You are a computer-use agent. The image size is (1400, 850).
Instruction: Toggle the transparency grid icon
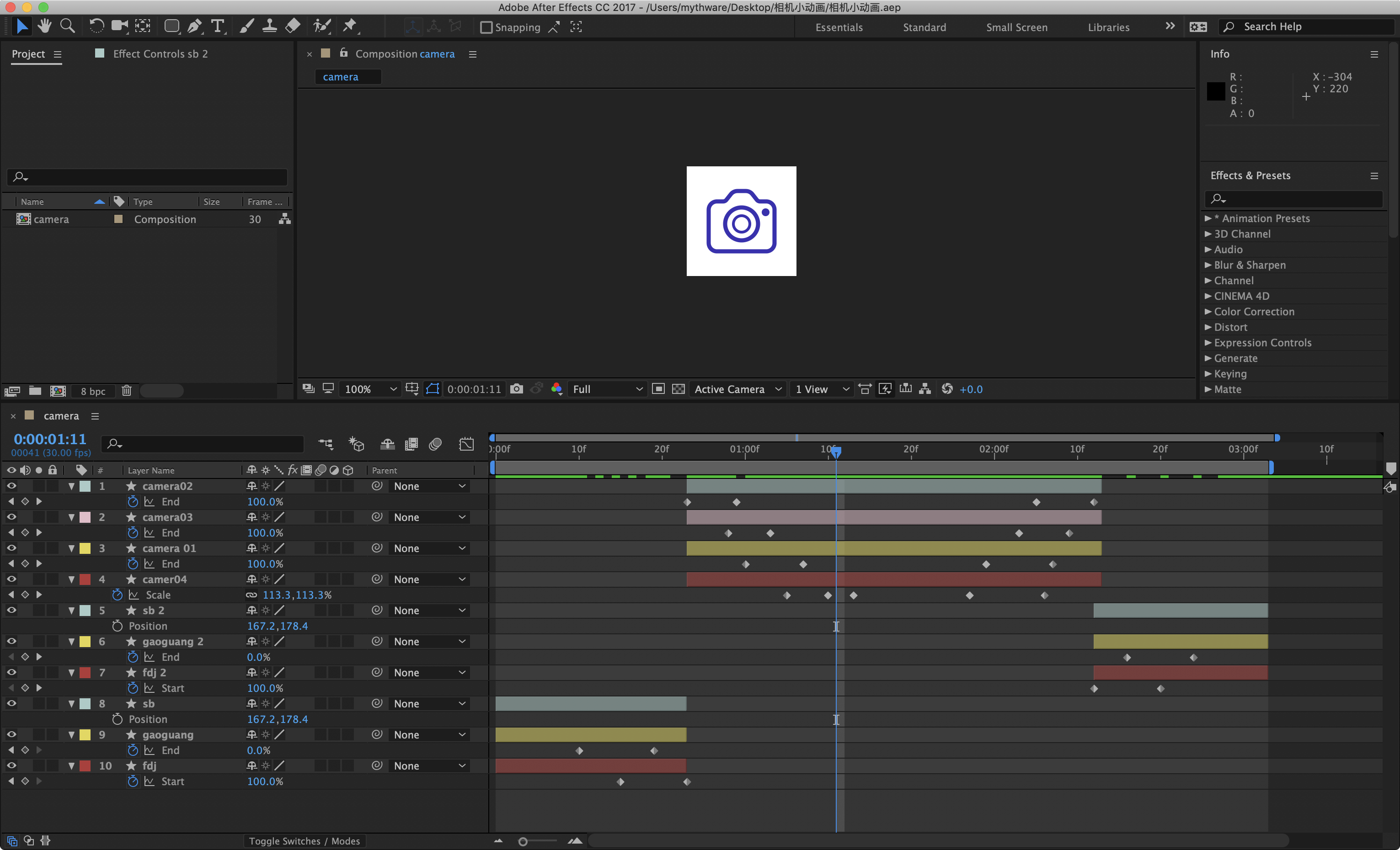pos(679,389)
